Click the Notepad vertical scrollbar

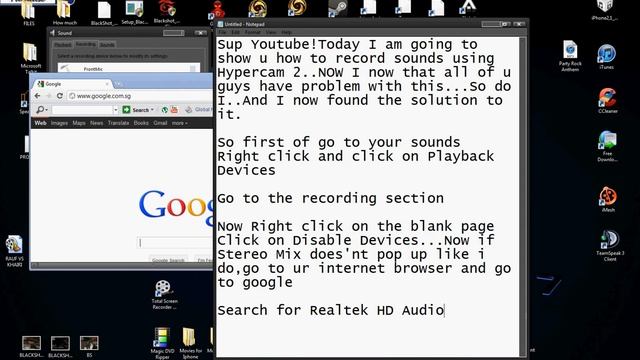coord(522,197)
